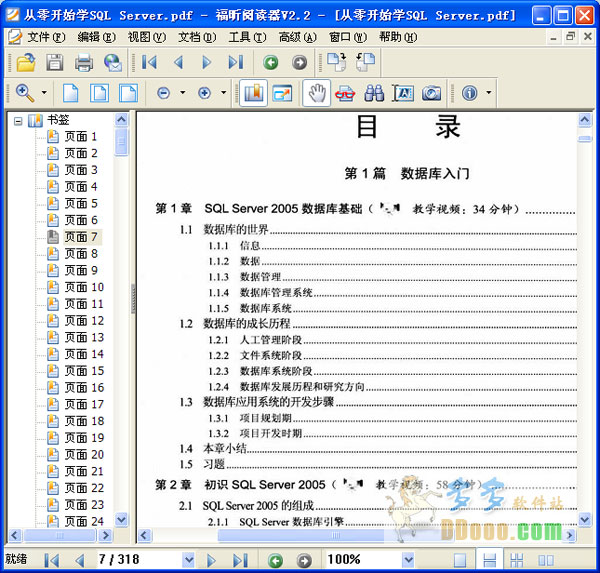This screenshot has height=573, width=600.
Task: Select the camera snapshot tool
Action: 432,93
